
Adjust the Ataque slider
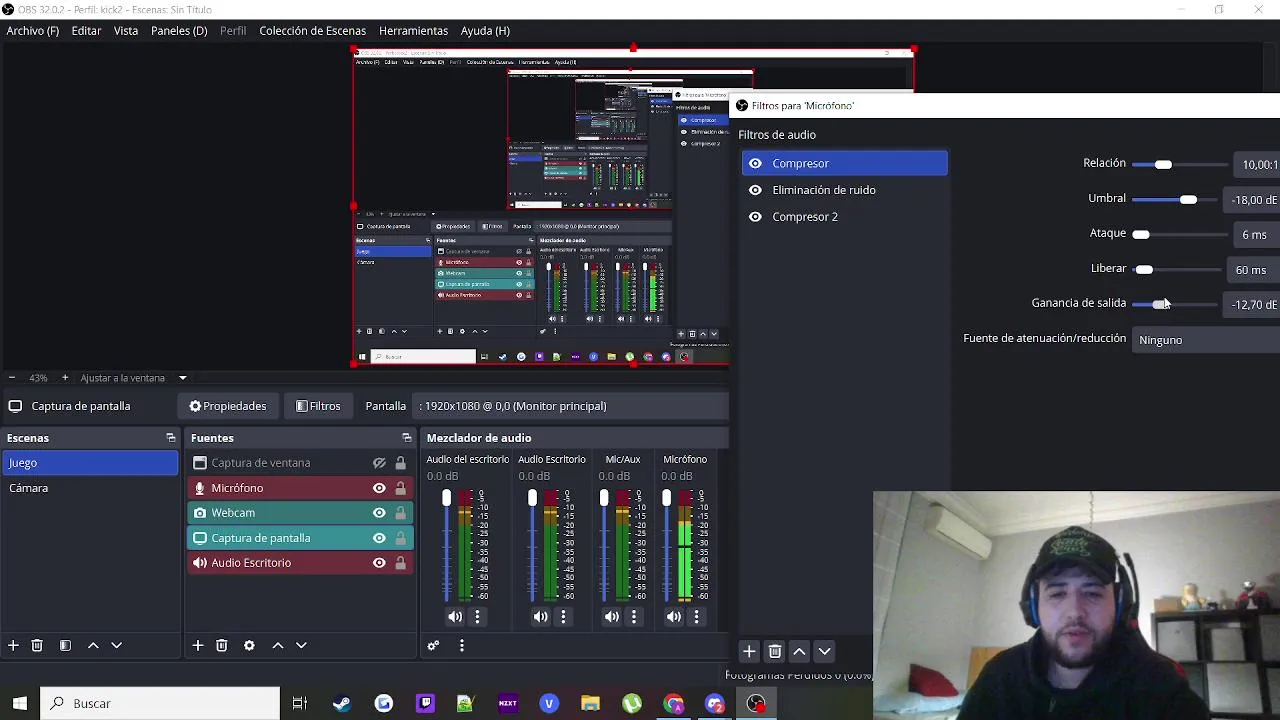tap(1141, 234)
